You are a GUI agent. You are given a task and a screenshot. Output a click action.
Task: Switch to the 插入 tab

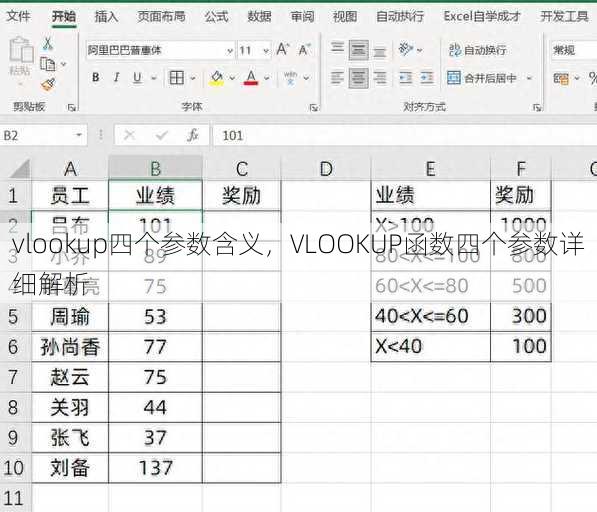coord(106,16)
